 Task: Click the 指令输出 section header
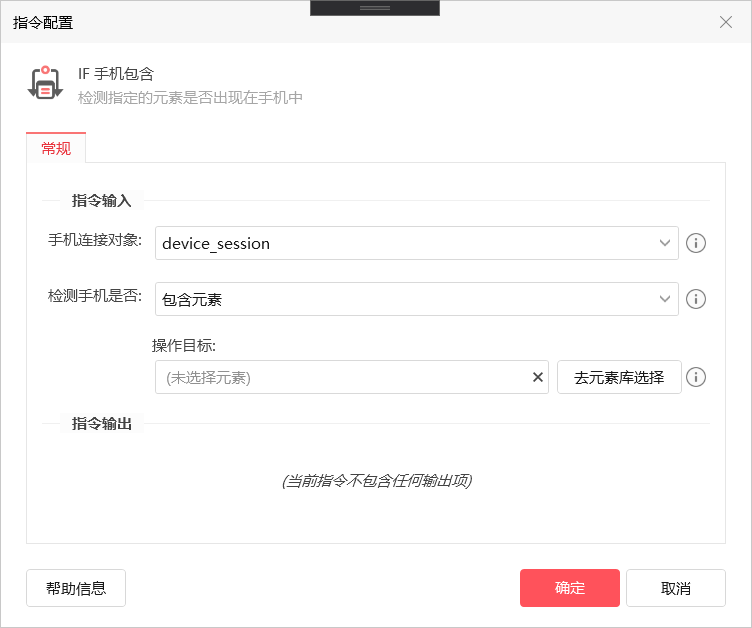pyautogui.click(x=101, y=424)
